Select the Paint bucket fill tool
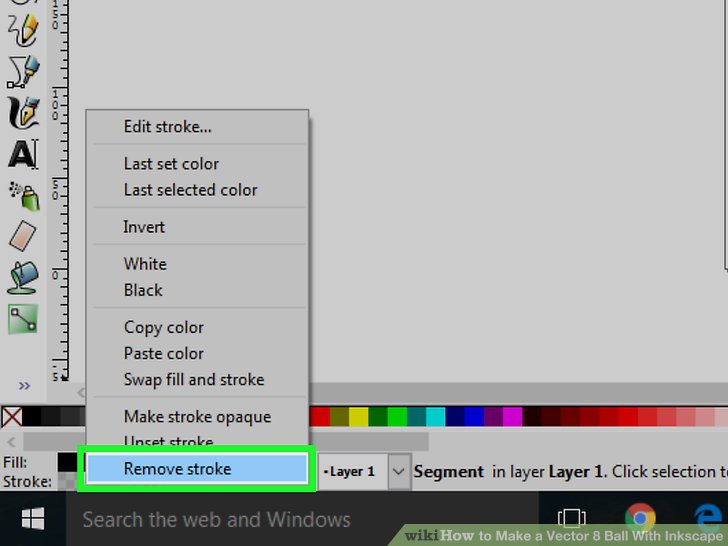 pyautogui.click(x=23, y=278)
